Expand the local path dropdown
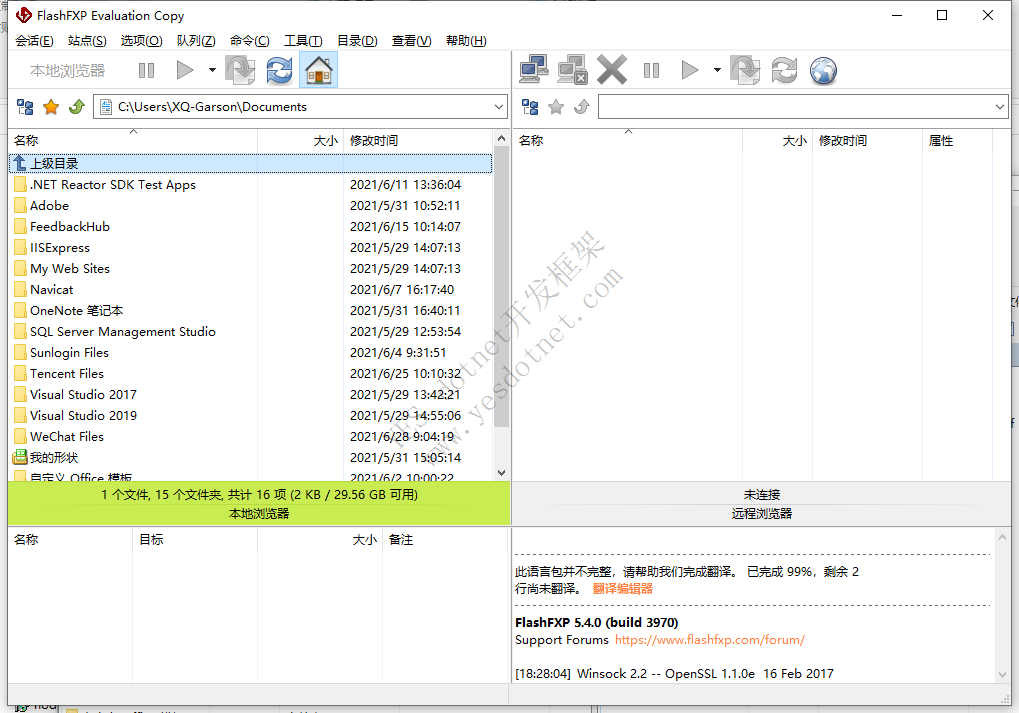This screenshot has height=713, width=1019. point(499,107)
